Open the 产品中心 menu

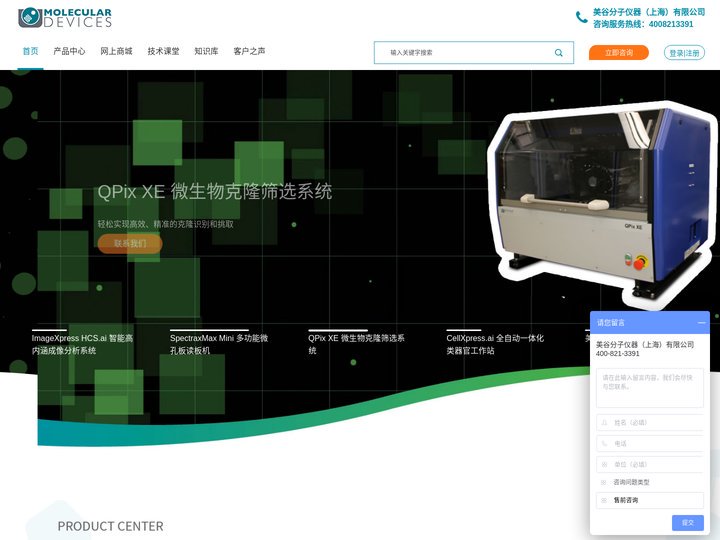click(69, 51)
